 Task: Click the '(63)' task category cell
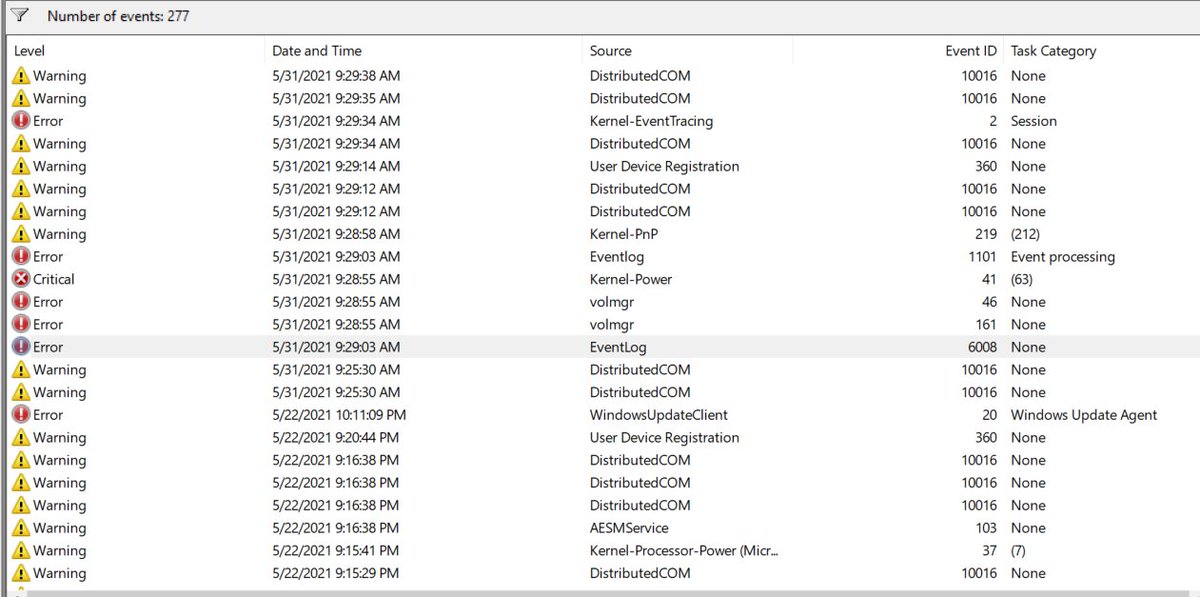(x=1022, y=279)
